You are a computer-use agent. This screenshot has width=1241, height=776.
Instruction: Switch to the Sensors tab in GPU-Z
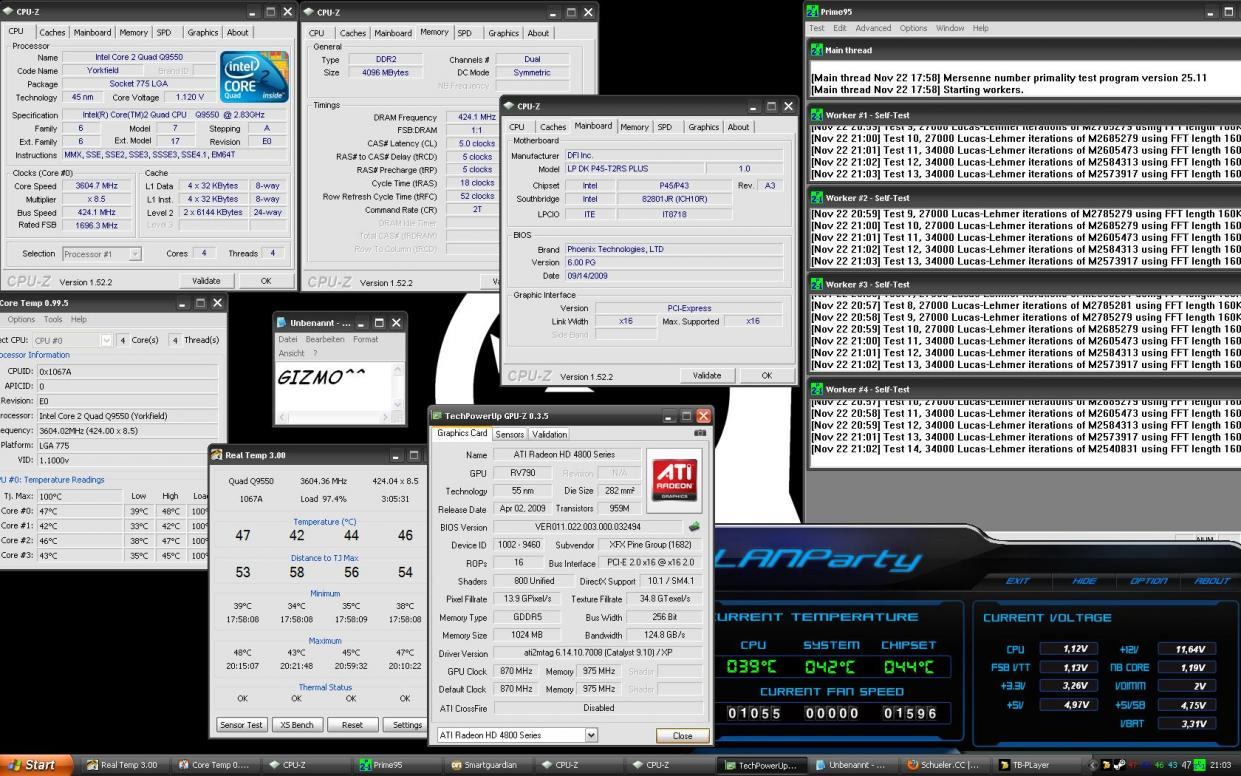click(509, 434)
